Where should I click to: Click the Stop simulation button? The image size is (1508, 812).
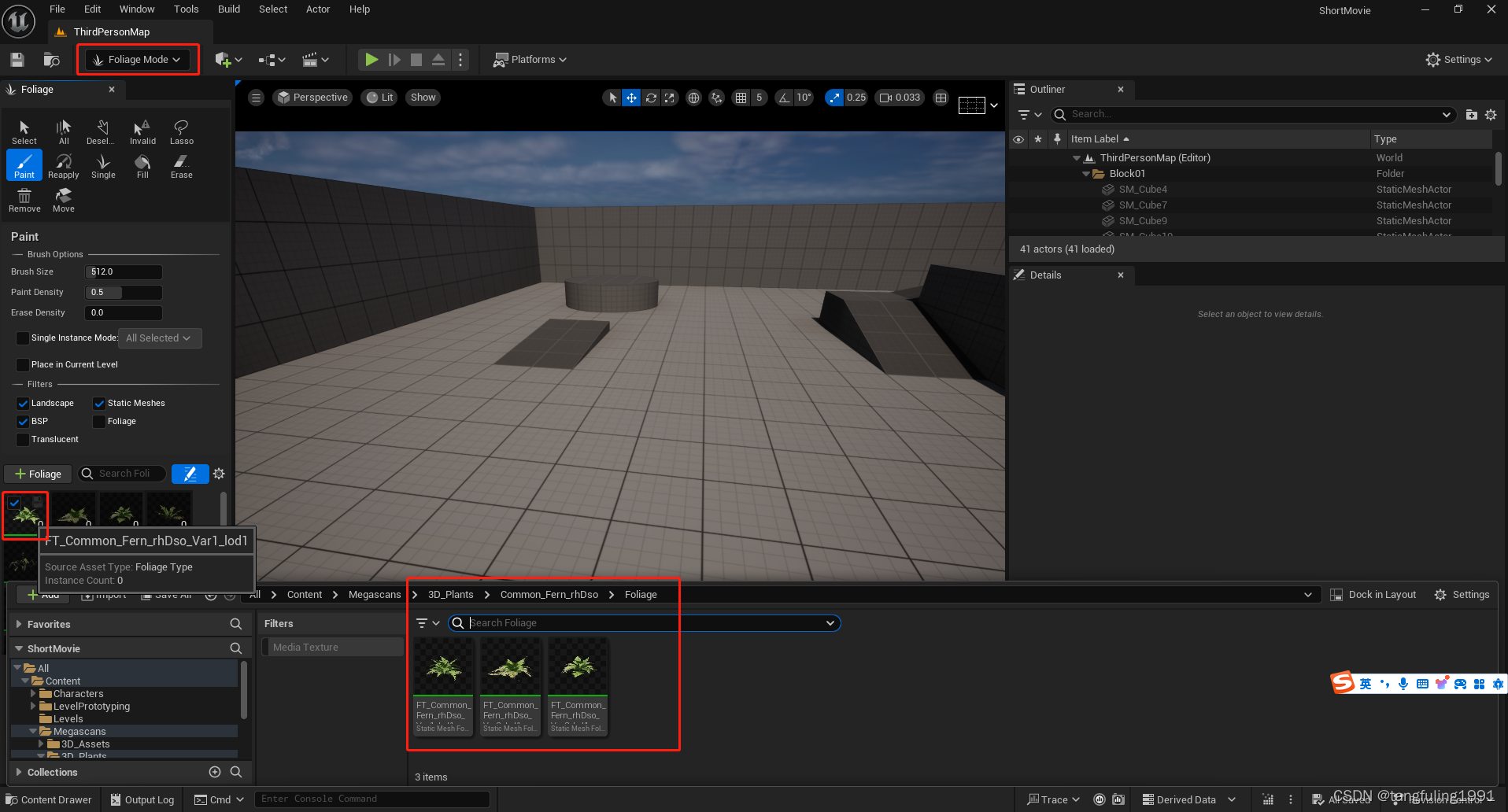coord(416,60)
